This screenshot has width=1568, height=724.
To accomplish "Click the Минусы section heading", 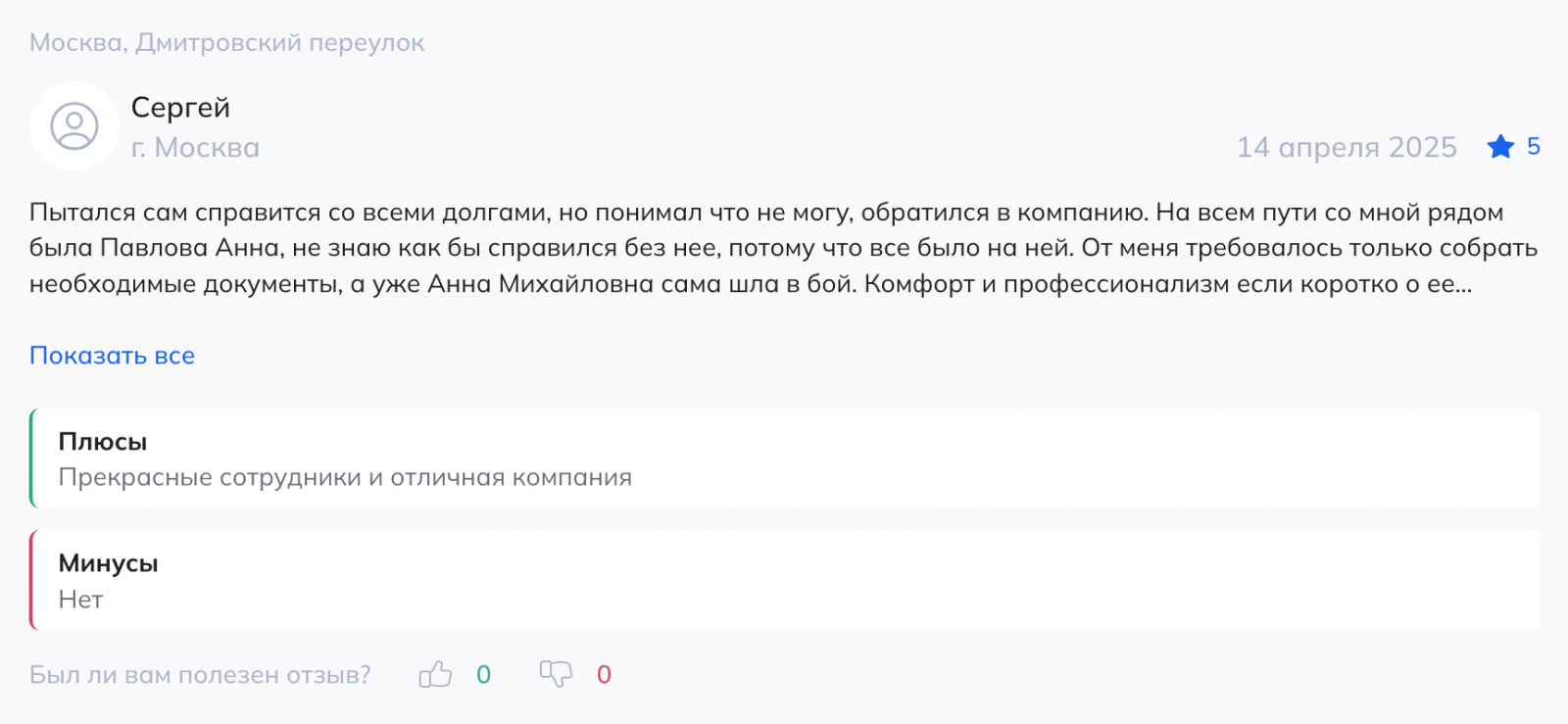I will click(108, 563).
